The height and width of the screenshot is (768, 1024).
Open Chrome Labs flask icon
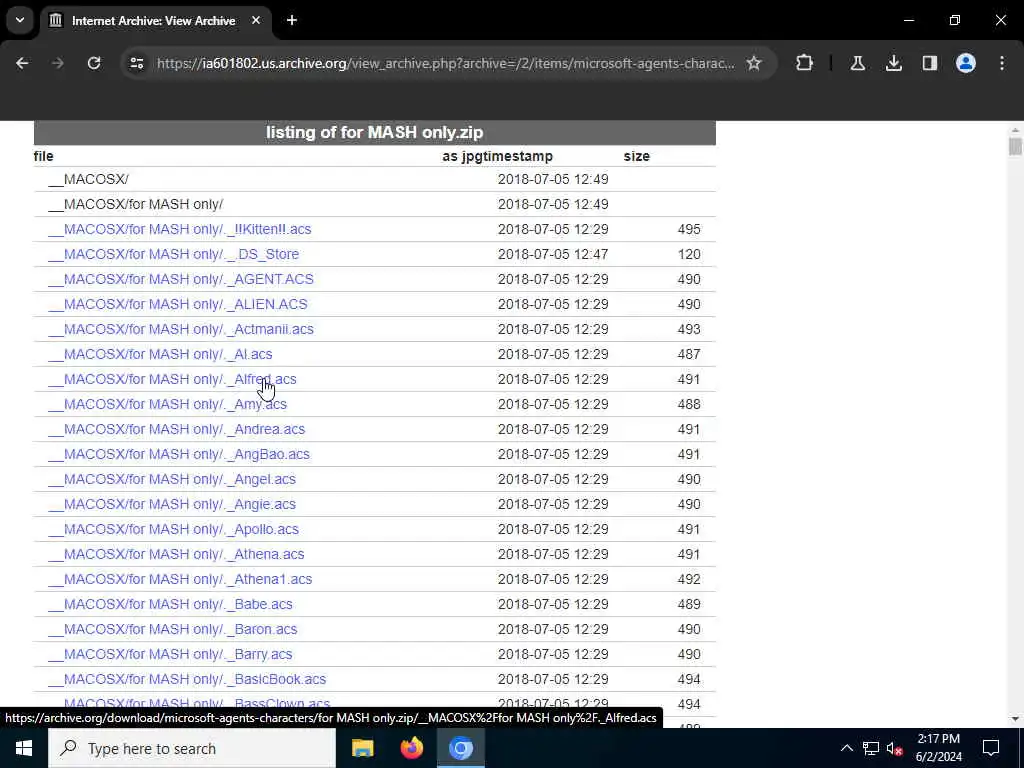(x=857, y=63)
